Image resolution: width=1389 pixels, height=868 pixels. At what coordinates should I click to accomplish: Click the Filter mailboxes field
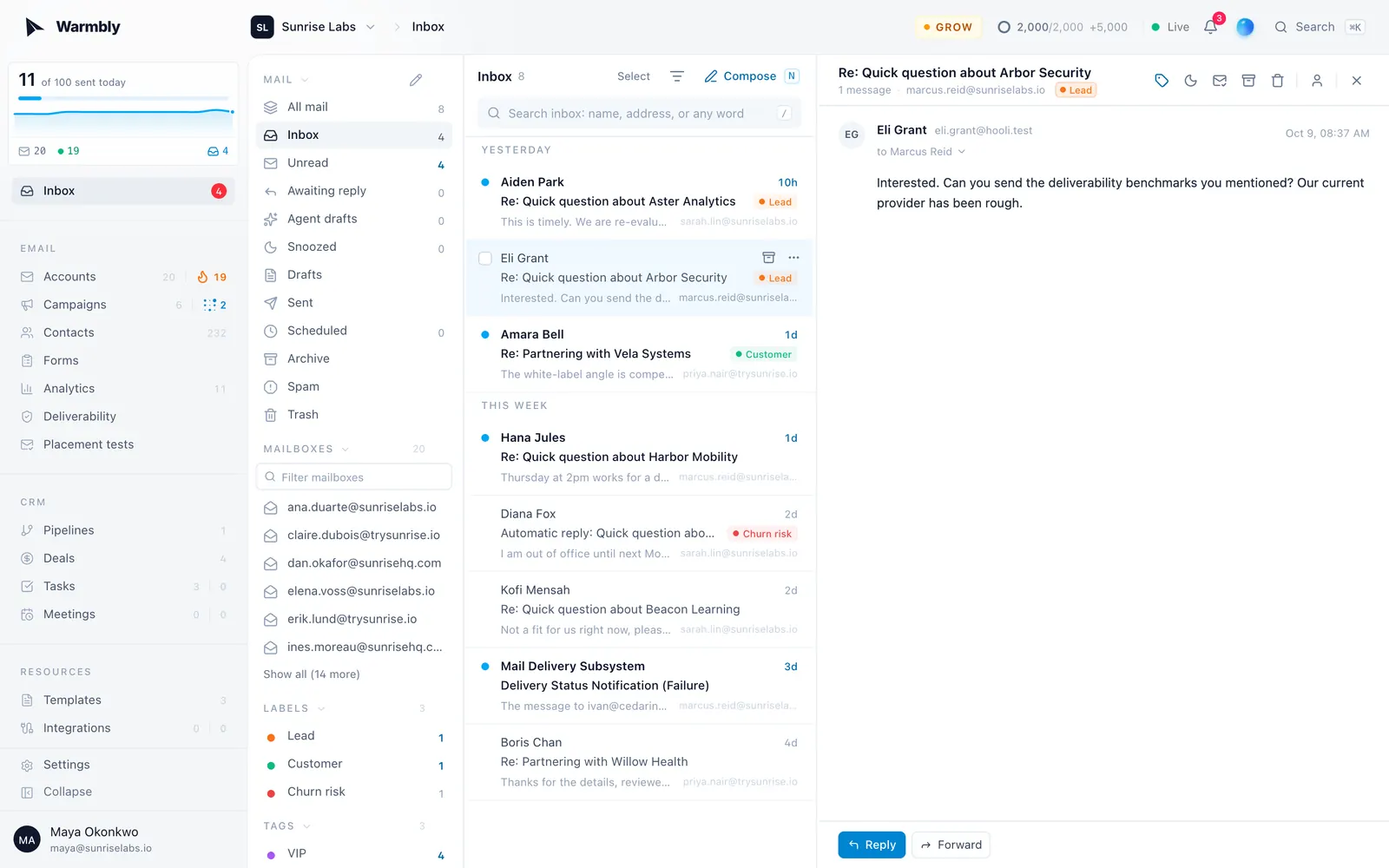coord(354,477)
